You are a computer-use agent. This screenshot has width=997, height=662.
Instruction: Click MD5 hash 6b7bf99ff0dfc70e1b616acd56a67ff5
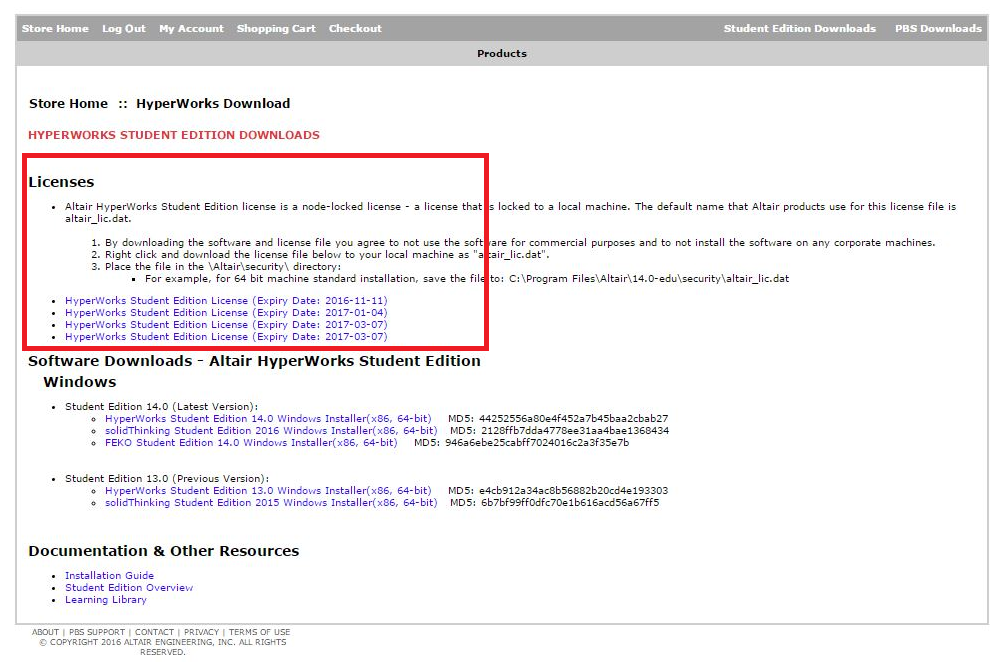pyautogui.click(x=570, y=502)
